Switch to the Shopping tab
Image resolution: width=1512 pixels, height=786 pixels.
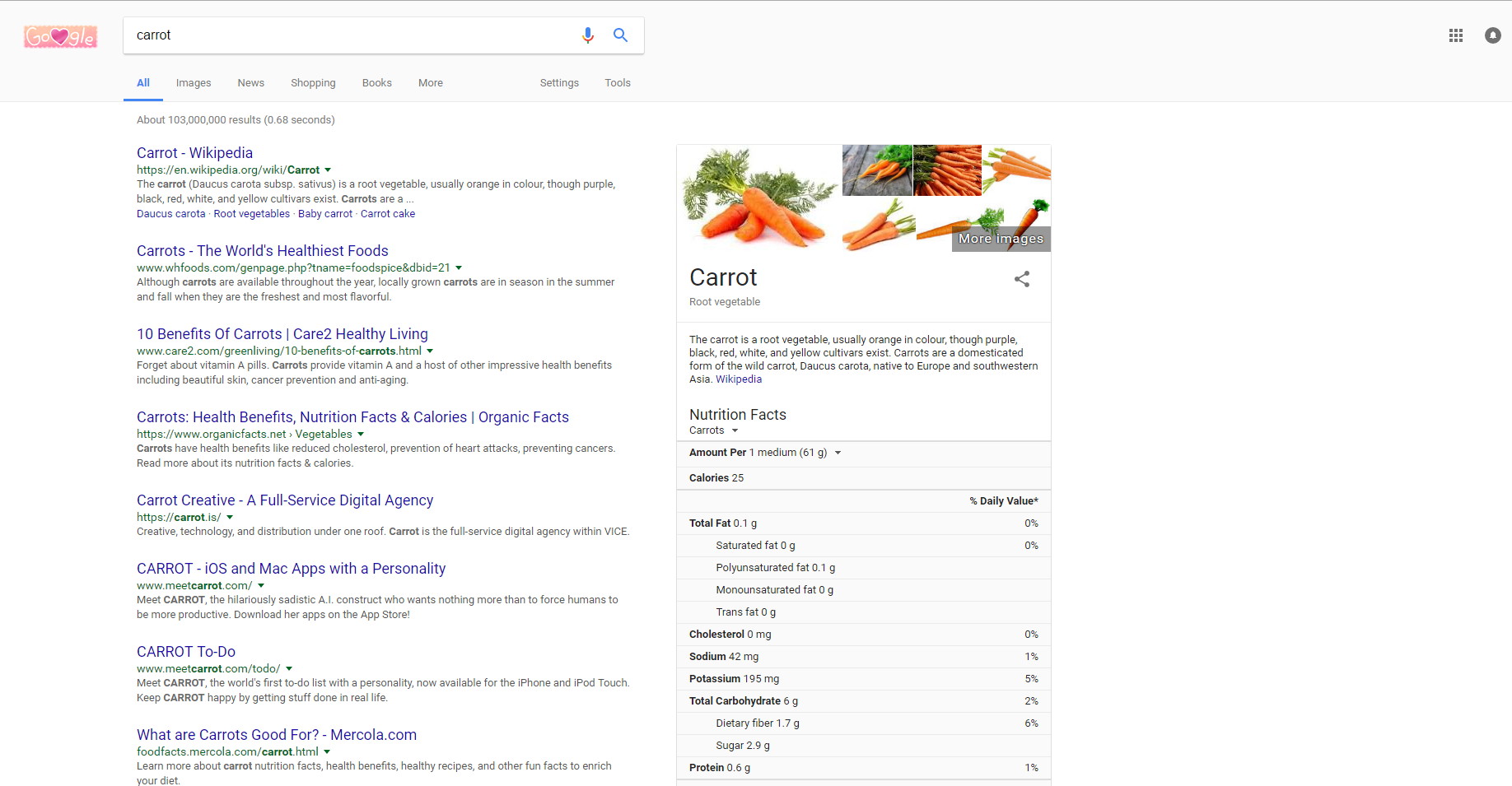tap(313, 83)
